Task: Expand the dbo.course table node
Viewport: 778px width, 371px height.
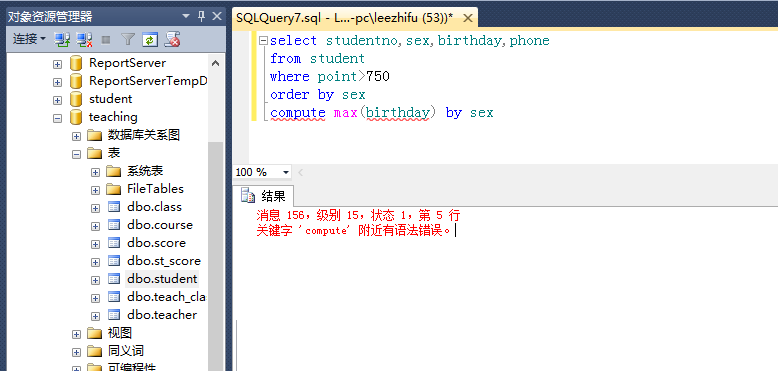Action: (x=95, y=226)
